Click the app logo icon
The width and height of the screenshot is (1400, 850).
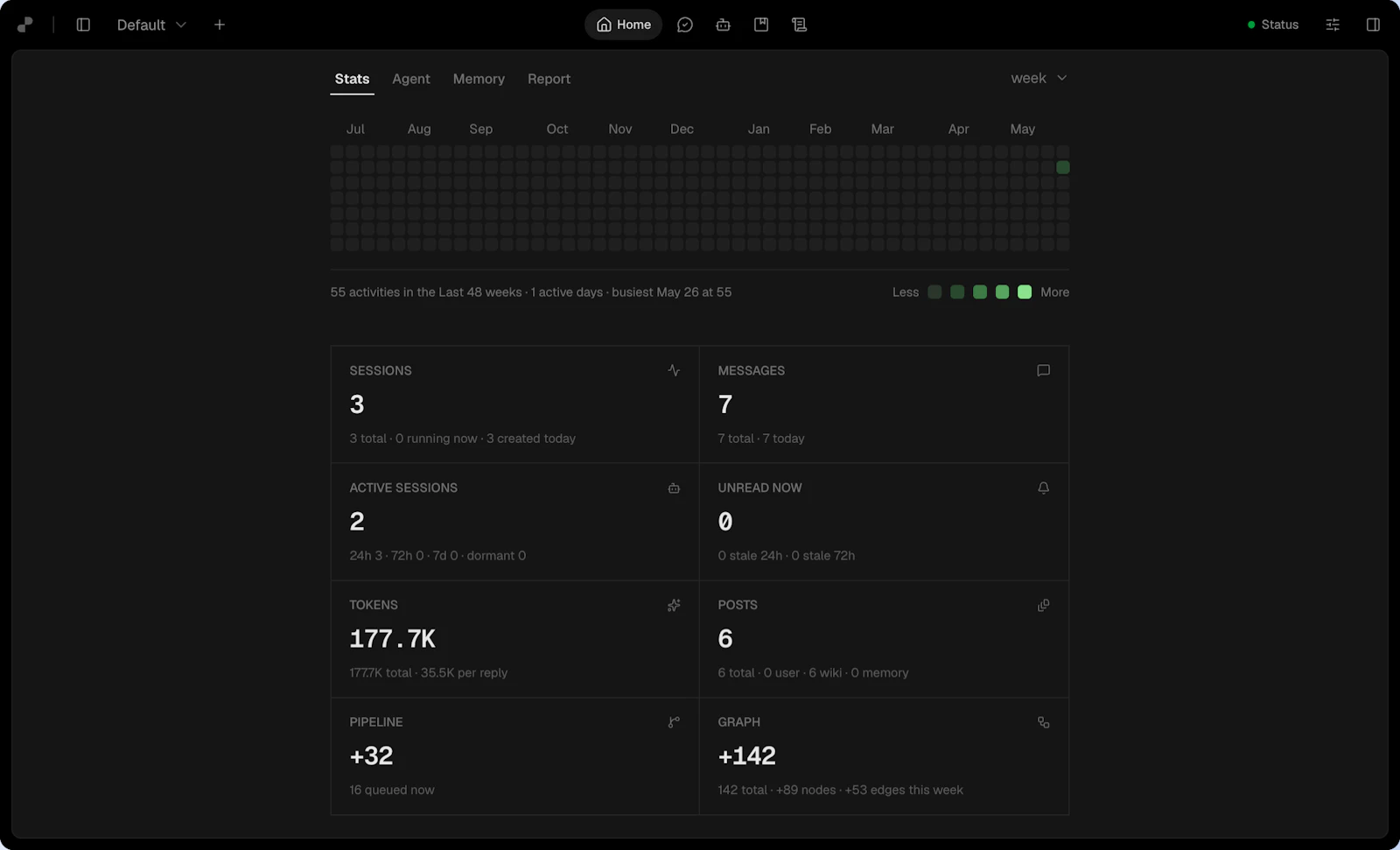tap(25, 25)
